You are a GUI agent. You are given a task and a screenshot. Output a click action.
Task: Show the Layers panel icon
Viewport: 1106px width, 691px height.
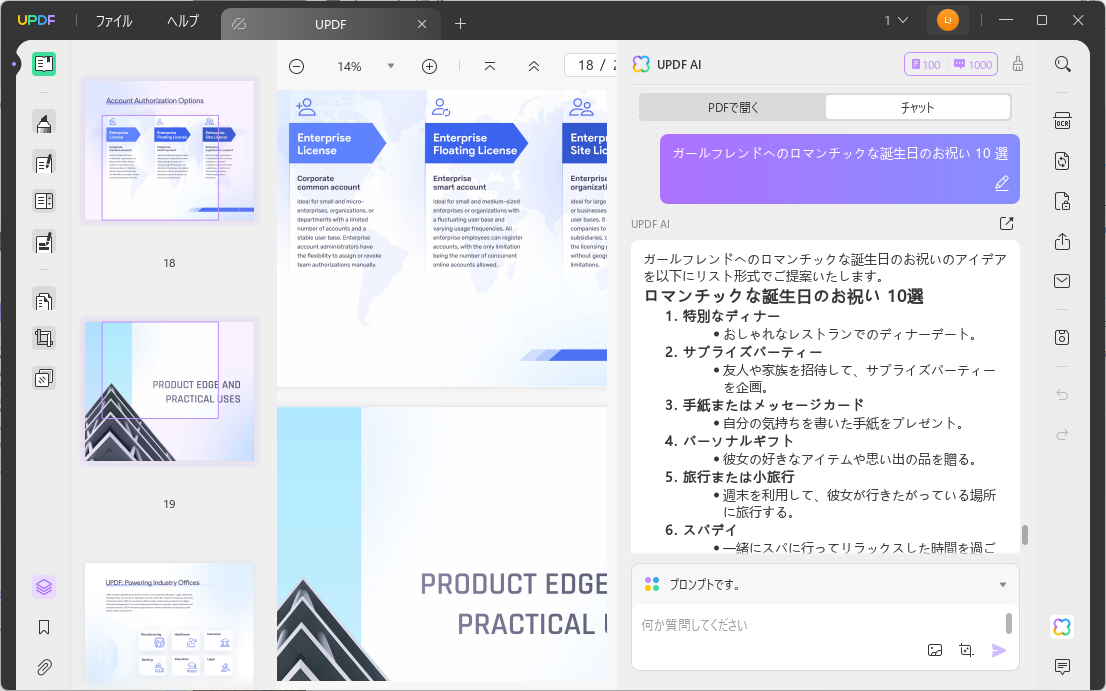(44, 587)
